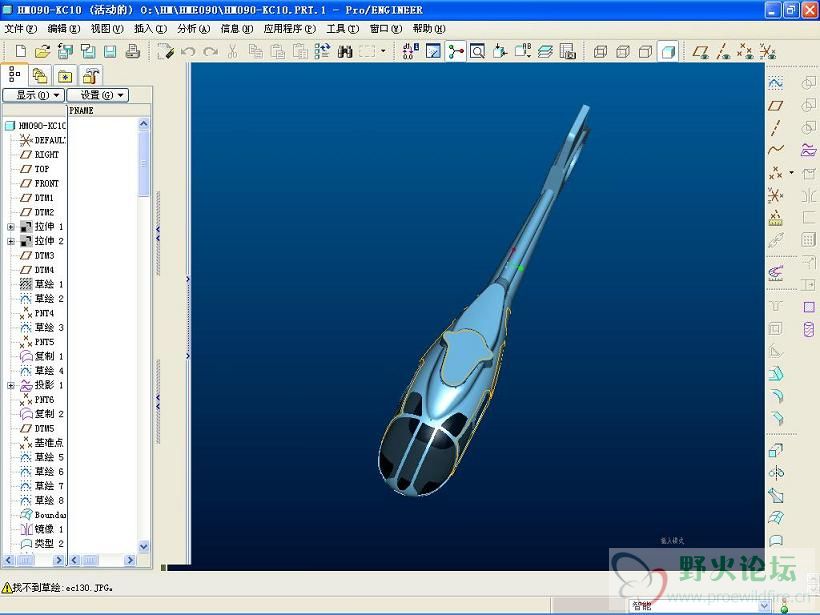Click the Undo arrow in the toolbar

pos(188,51)
